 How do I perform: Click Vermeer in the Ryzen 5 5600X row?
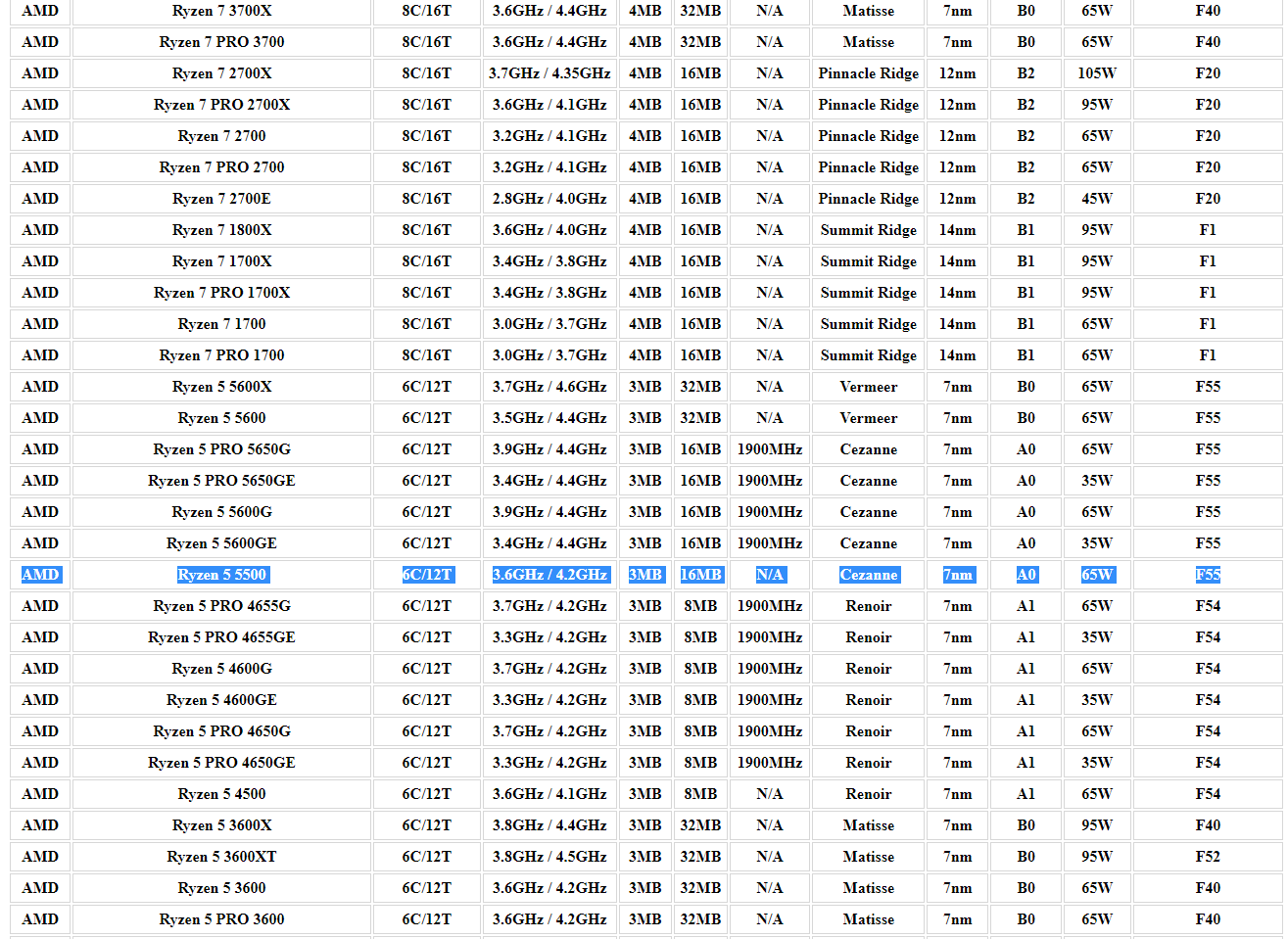click(869, 387)
